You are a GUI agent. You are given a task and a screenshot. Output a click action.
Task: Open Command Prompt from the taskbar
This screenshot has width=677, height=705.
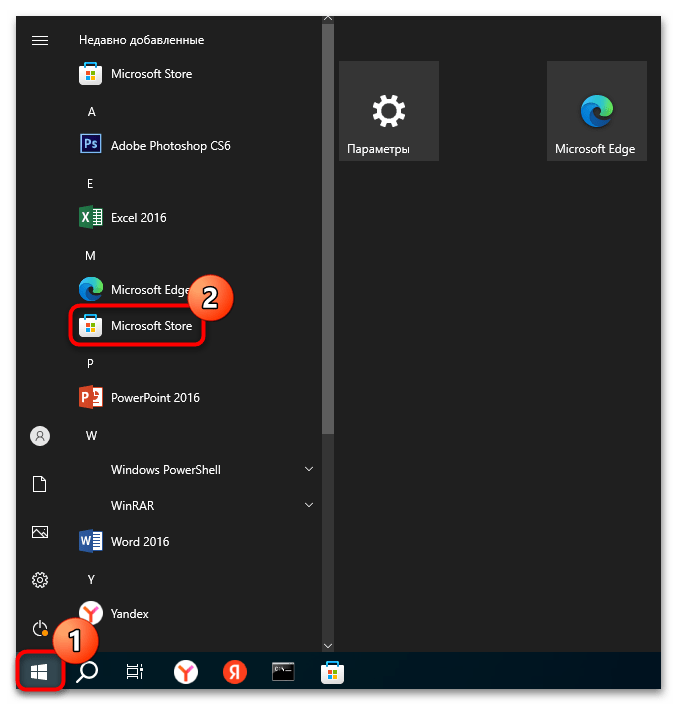(x=283, y=672)
